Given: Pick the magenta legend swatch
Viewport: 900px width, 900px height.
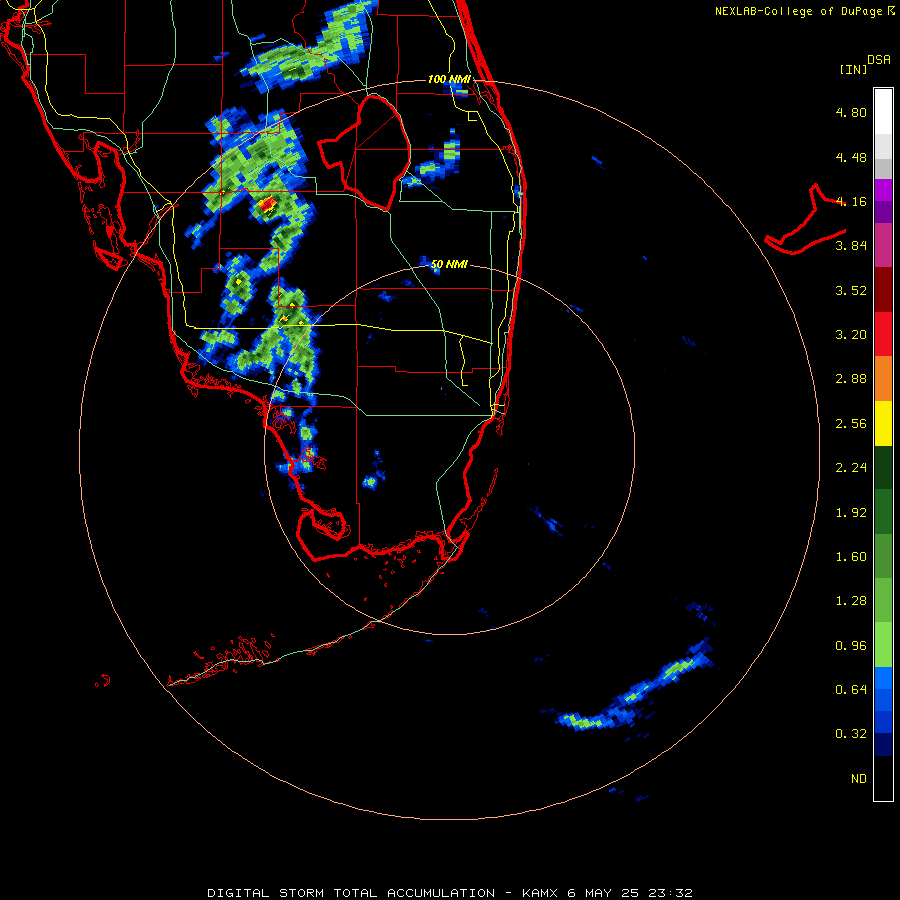Looking at the screenshot, I should 883,190.
